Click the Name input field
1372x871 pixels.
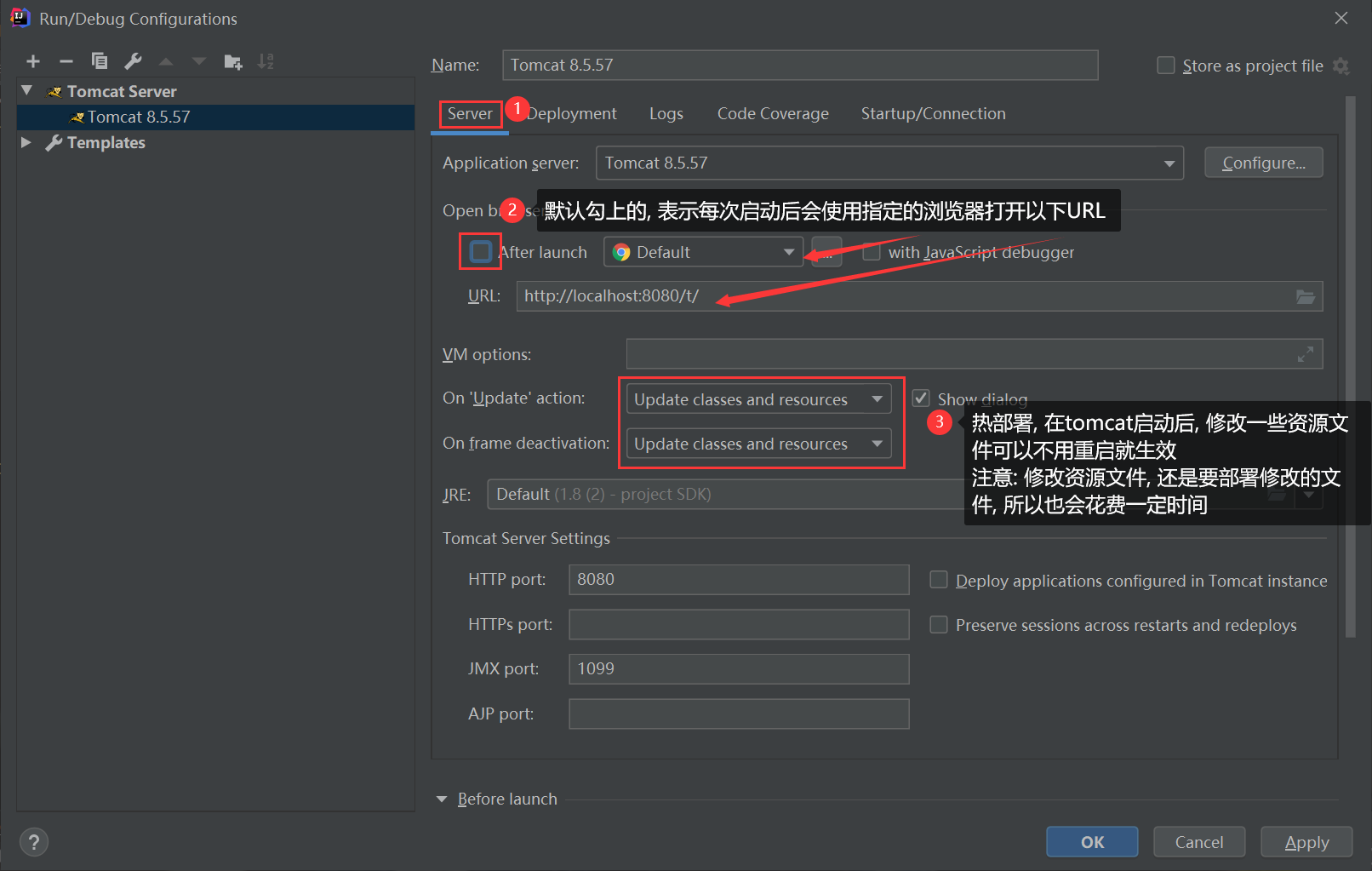point(800,66)
